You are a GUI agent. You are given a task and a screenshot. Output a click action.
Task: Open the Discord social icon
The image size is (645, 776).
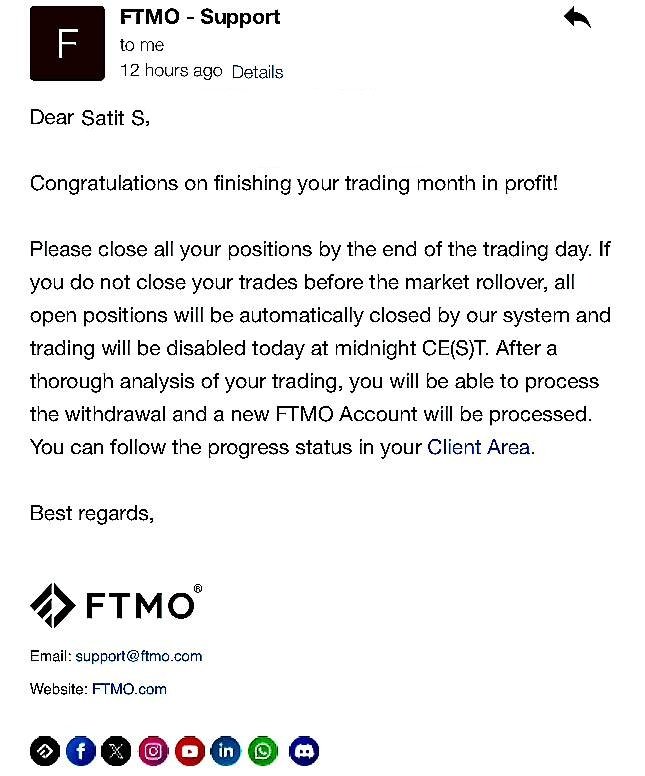pyautogui.click(x=304, y=751)
